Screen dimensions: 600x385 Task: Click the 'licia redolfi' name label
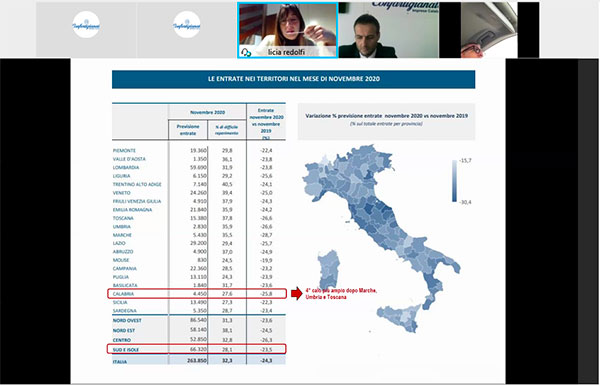pyautogui.click(x=286, y=52)
